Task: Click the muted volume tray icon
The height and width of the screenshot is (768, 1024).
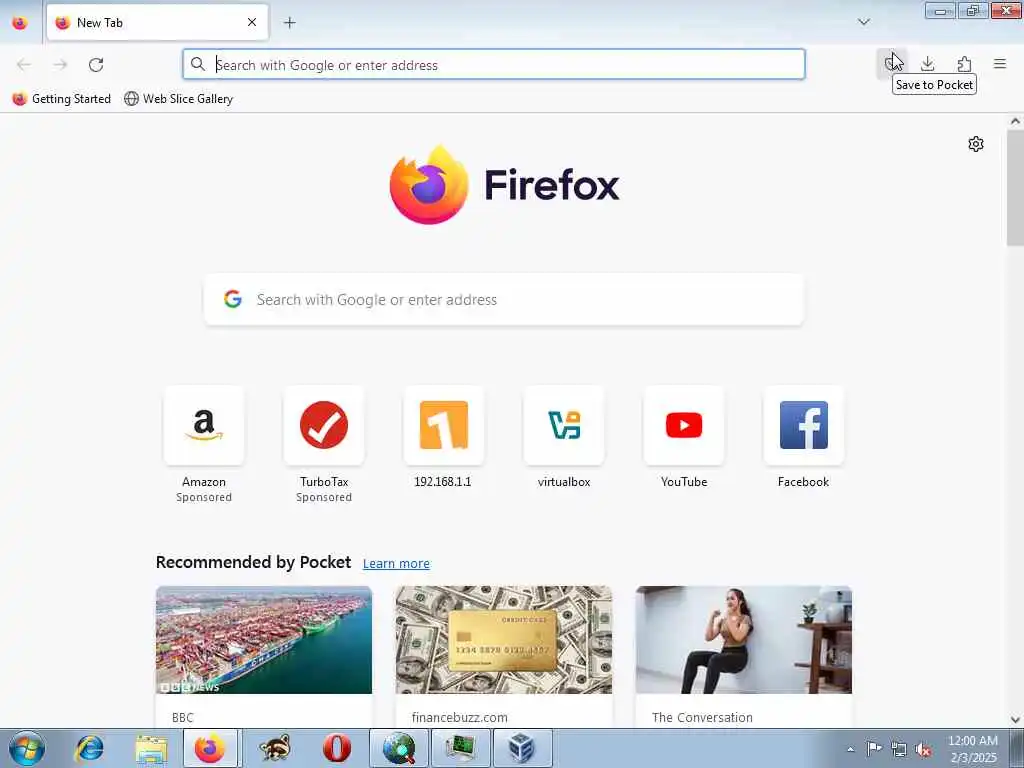Action: tap(923, 749)
